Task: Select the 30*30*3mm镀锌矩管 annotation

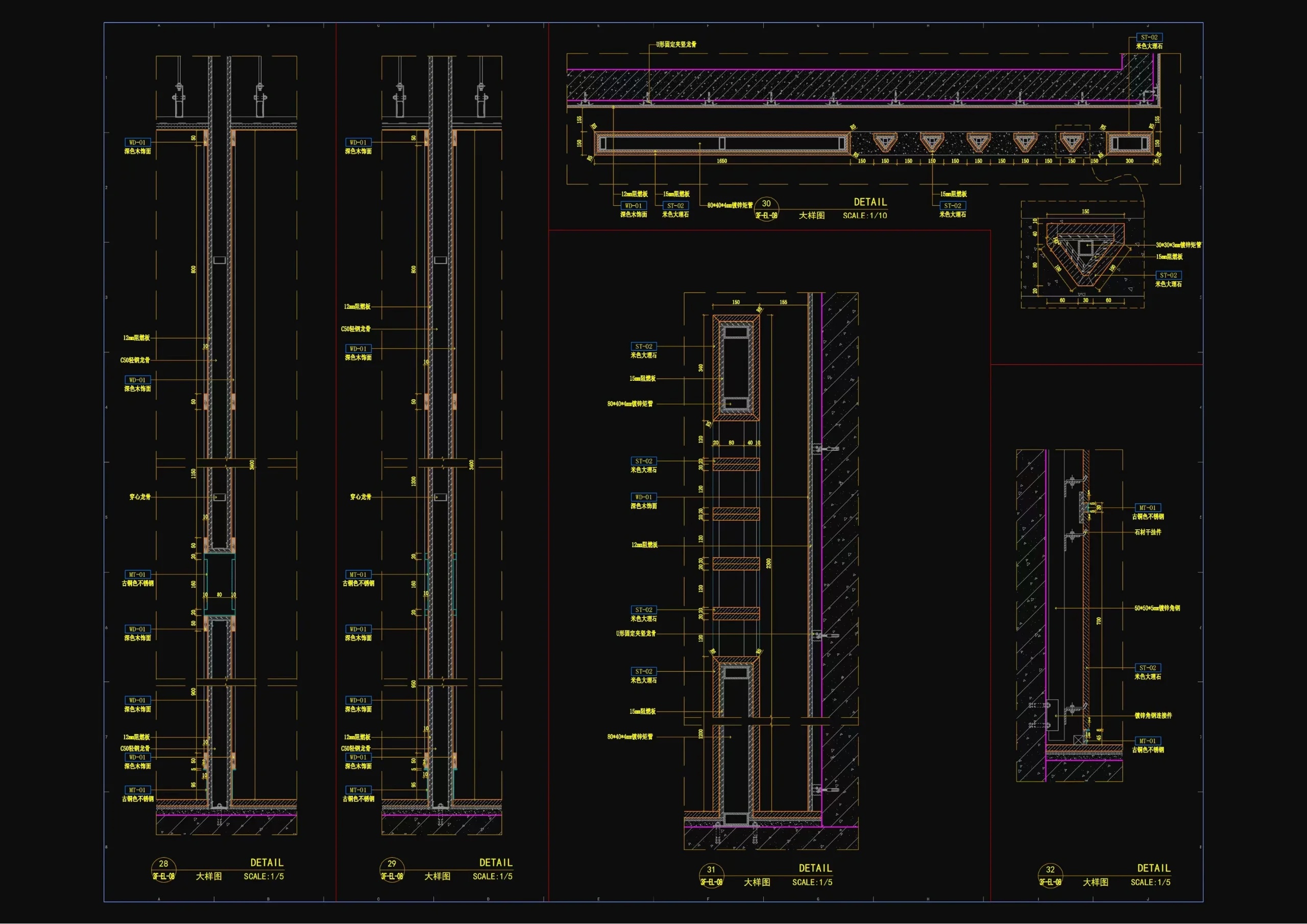Action: 1178,245
